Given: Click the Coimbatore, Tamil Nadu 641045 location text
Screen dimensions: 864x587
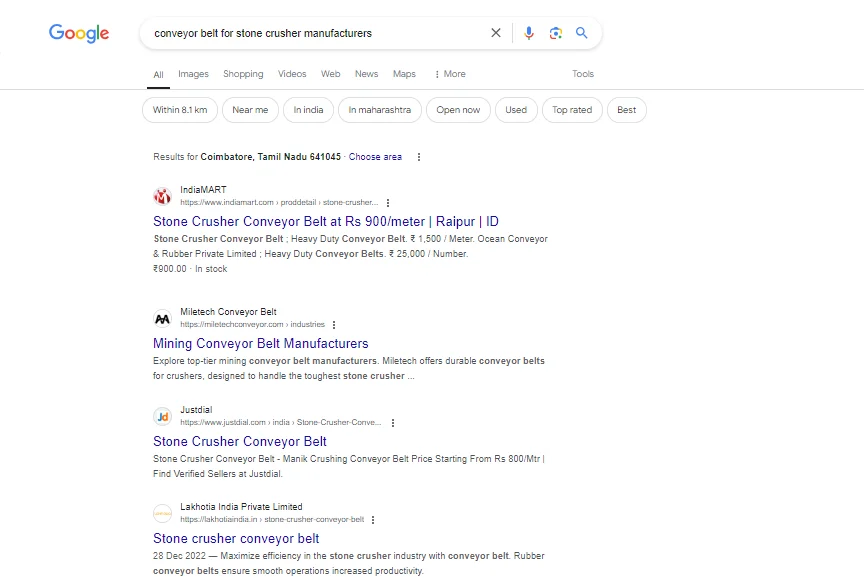Looking at the screenshot, I should (271, 157).
